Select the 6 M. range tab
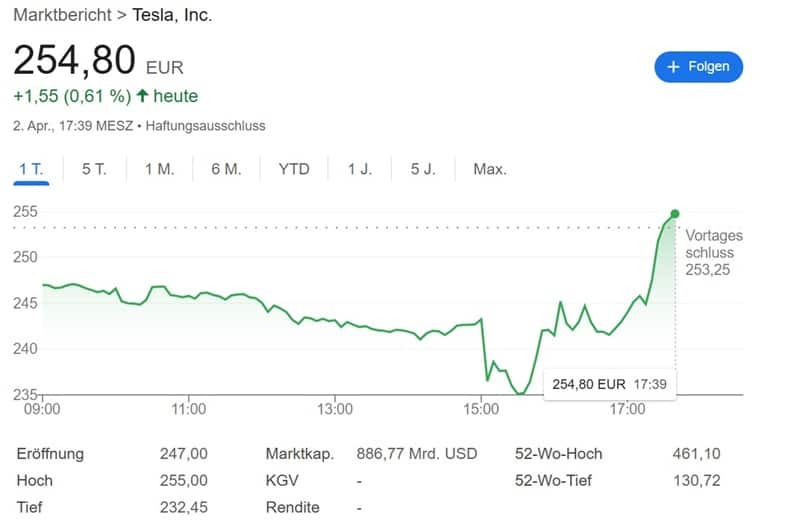This screenshot has width=800, height=529. (x=226, y=169)
